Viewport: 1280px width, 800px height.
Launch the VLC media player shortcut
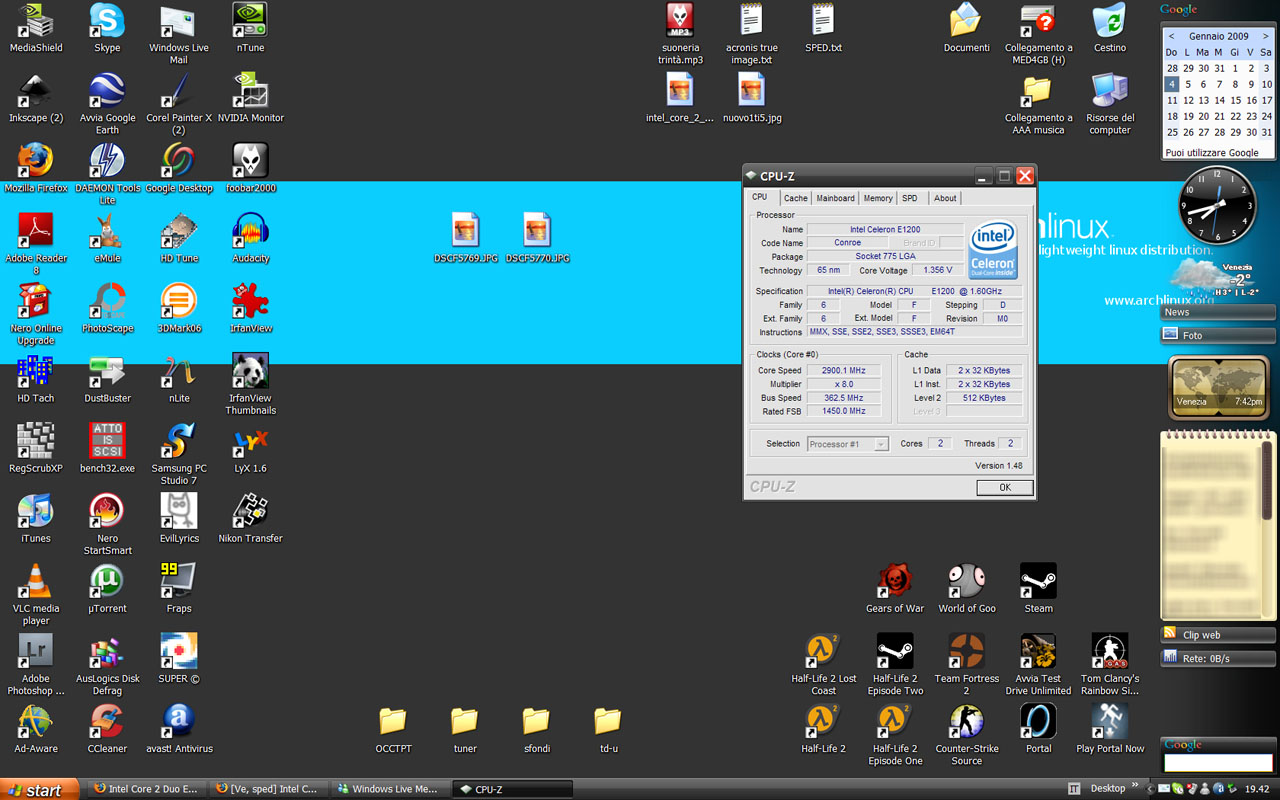click(36, 581)
